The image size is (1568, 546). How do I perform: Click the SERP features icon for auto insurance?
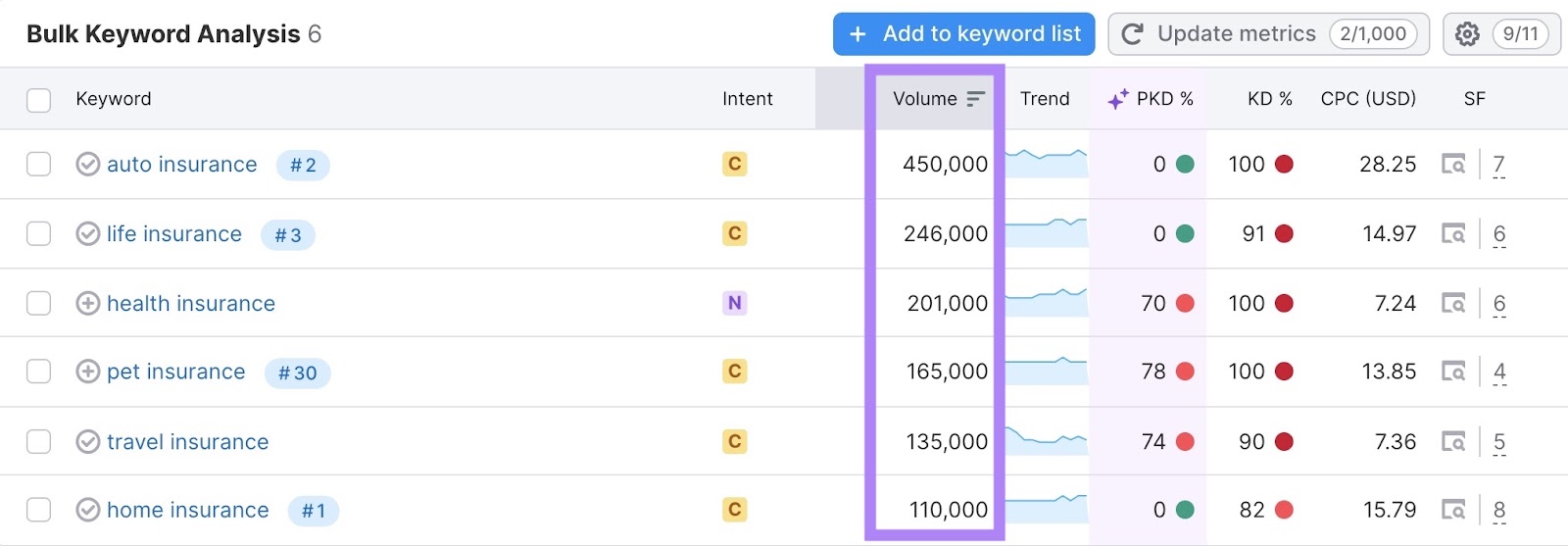(x=1452, y=165)
